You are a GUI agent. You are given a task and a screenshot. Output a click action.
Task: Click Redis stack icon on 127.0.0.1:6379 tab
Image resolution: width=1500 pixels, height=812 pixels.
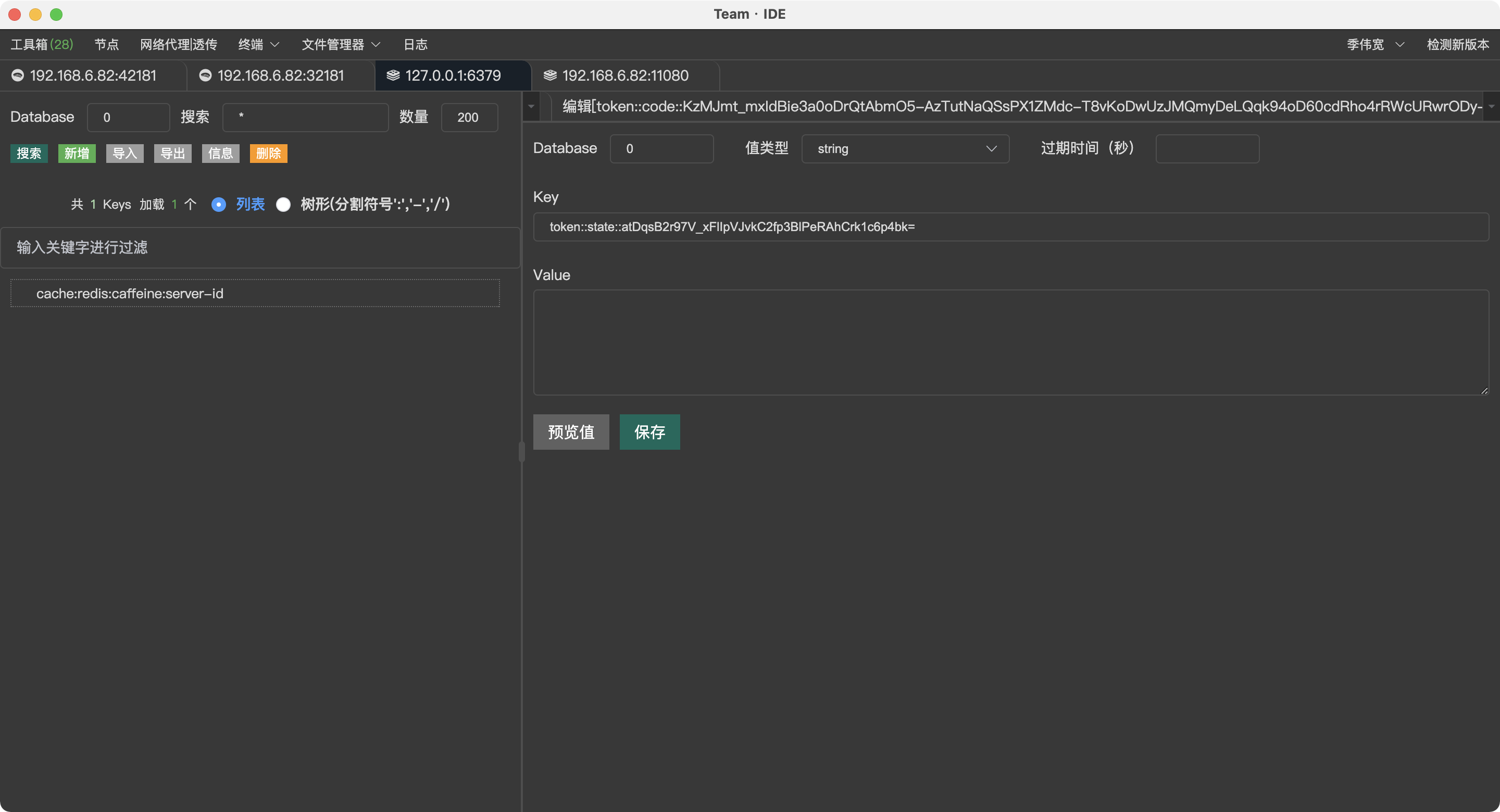[x=393, y=75]
